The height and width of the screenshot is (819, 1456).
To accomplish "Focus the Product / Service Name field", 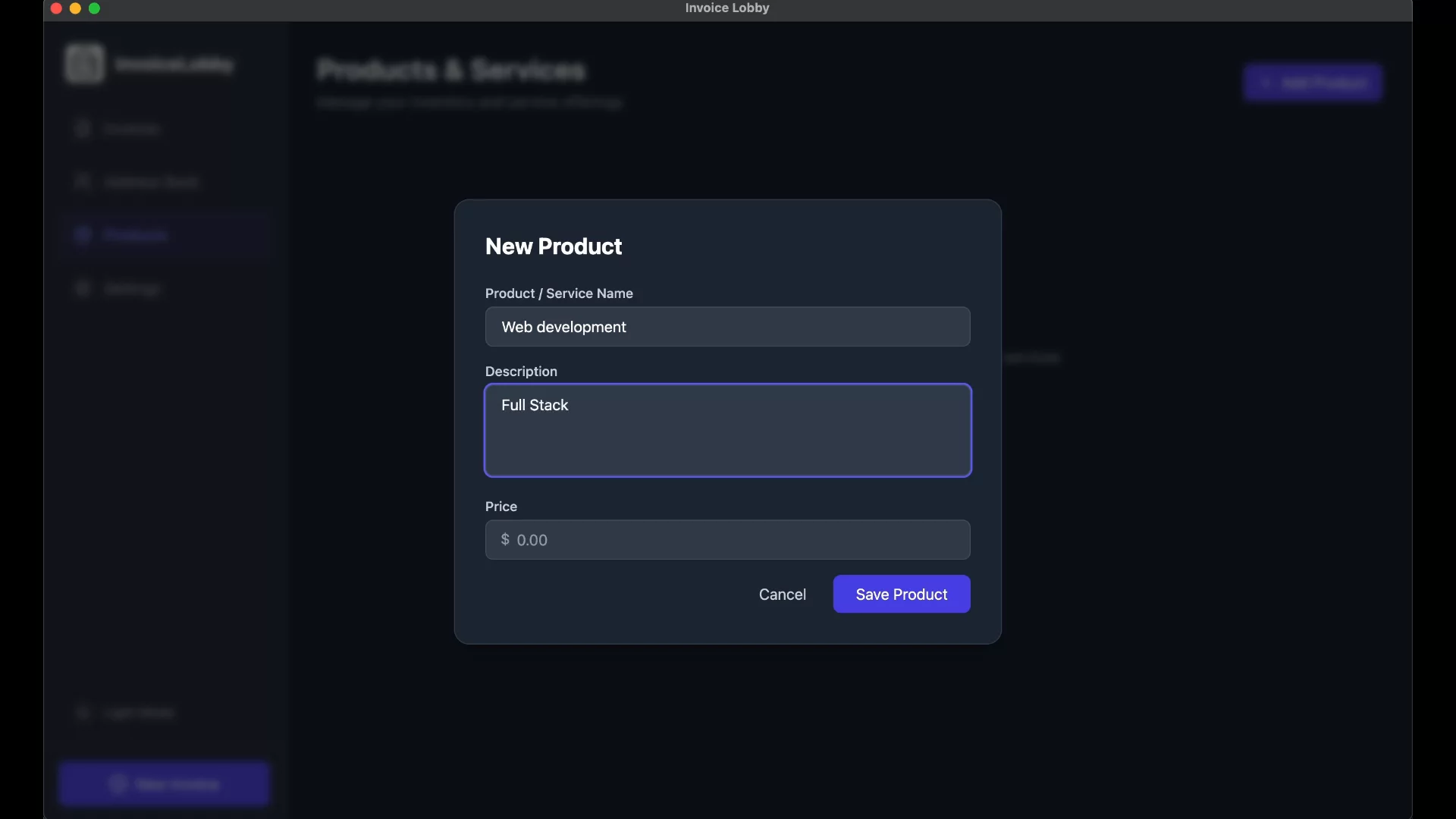I will click(x=727, y=327).
